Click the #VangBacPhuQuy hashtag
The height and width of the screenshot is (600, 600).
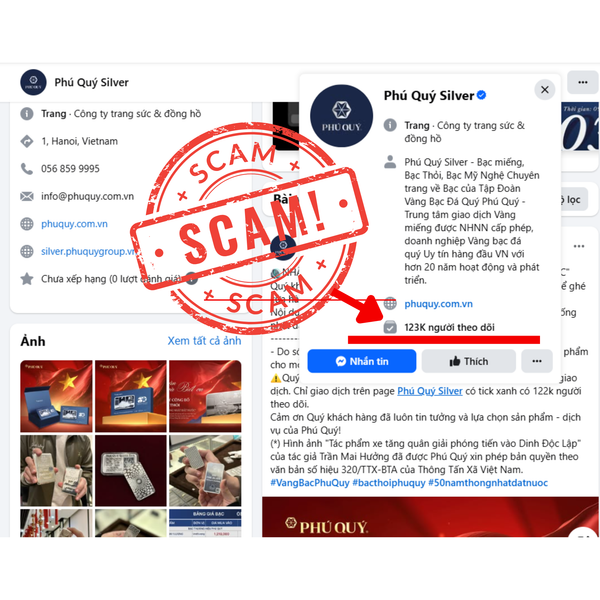click(310, 483)
